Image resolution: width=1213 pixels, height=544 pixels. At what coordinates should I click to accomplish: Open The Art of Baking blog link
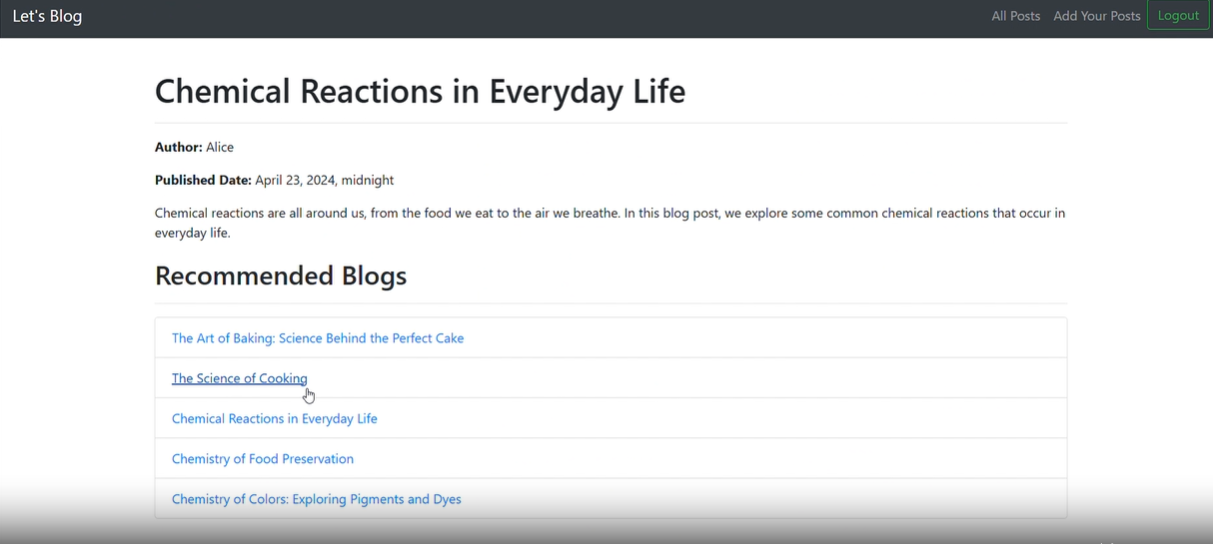coord(317,338)
